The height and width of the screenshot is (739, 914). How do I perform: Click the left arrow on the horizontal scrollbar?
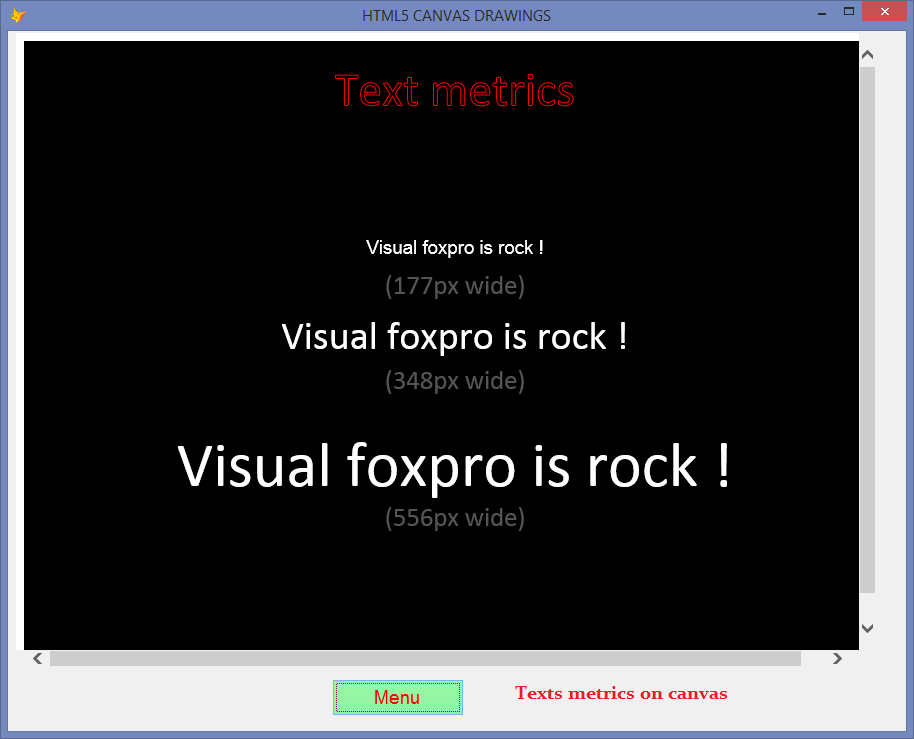coord(37,658)
